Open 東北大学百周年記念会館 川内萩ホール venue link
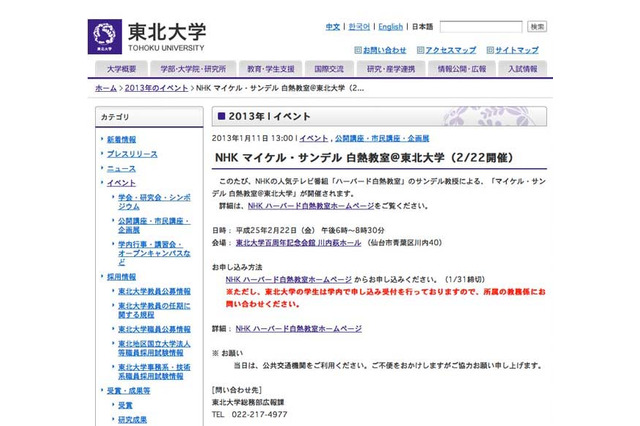 click(298, 243)
